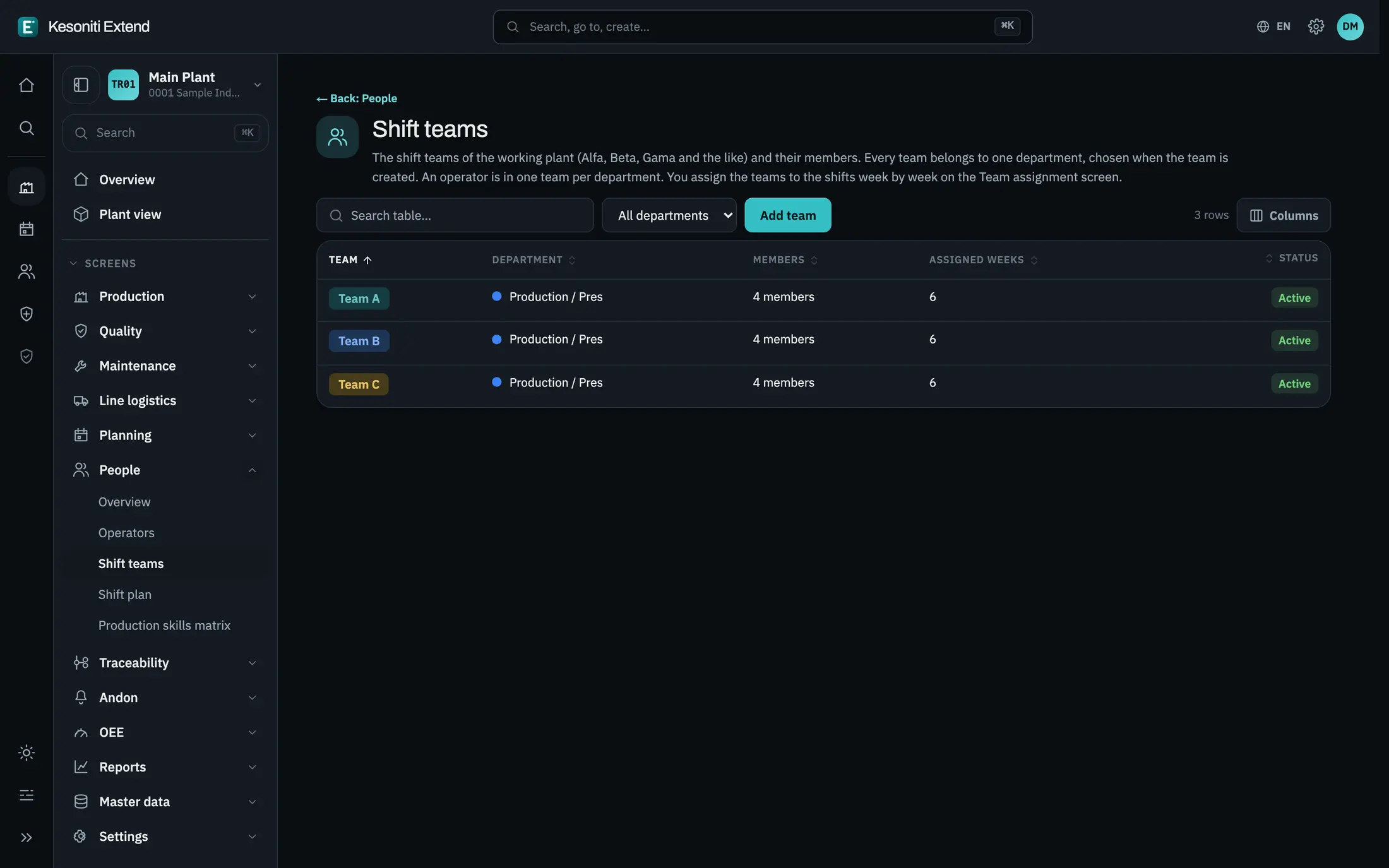
Task: Sort by ASSIGNED WEEKS column
Action: click(x=983, y=260)
